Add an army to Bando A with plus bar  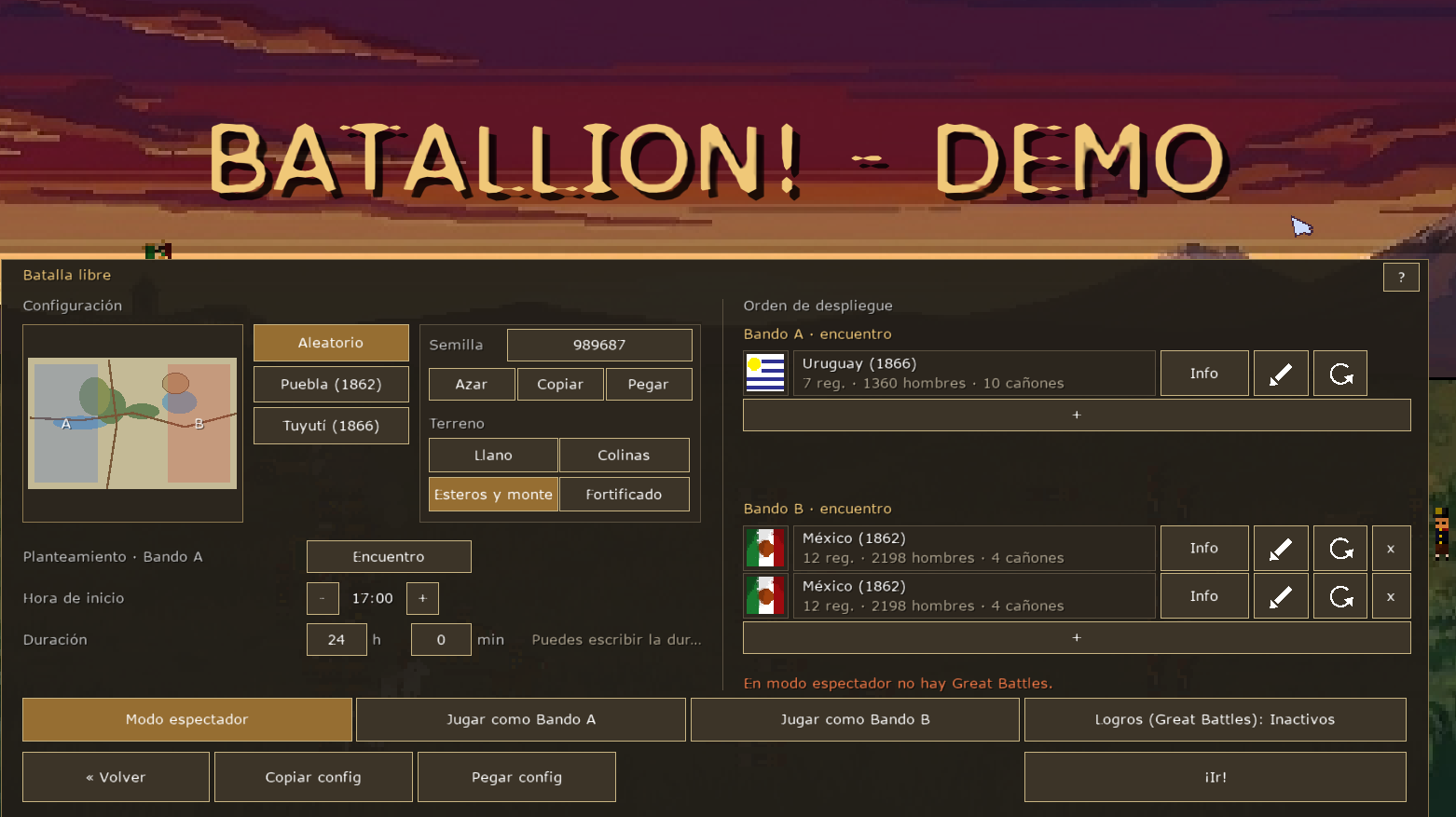click(x=1077, y=415)
